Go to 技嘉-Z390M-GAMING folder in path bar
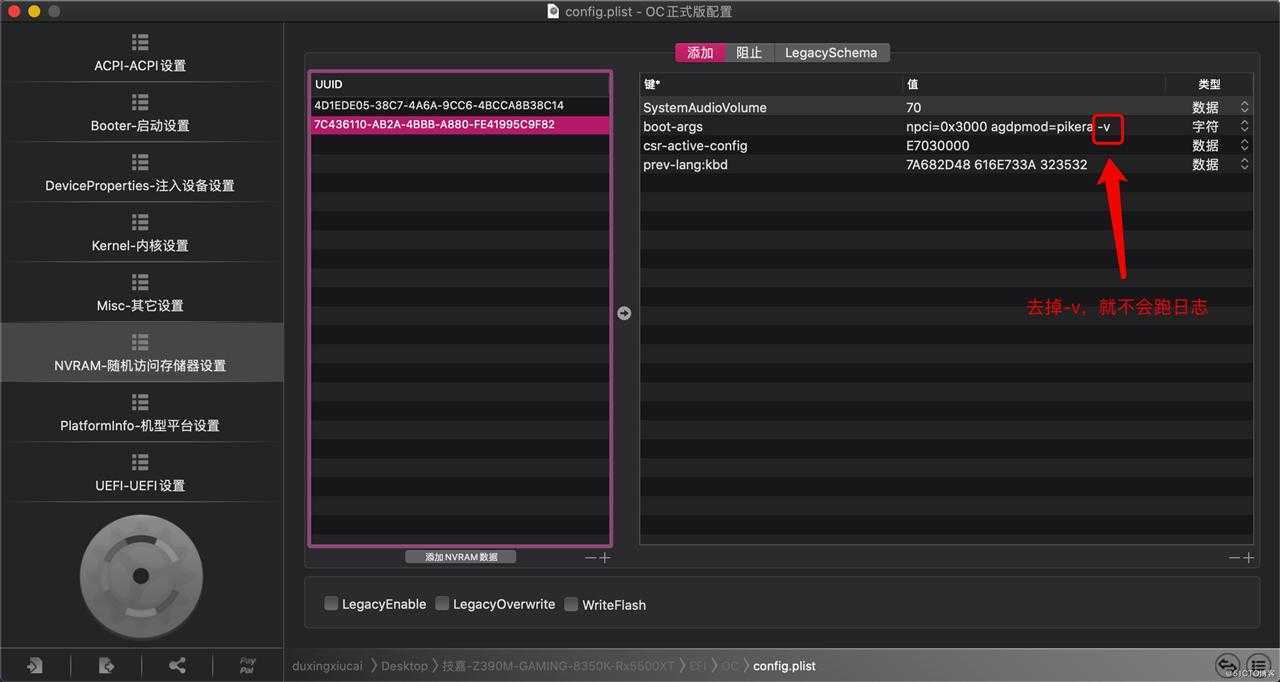The width and height of the screenshot is (1280, 682). click(x=559, y=665)
